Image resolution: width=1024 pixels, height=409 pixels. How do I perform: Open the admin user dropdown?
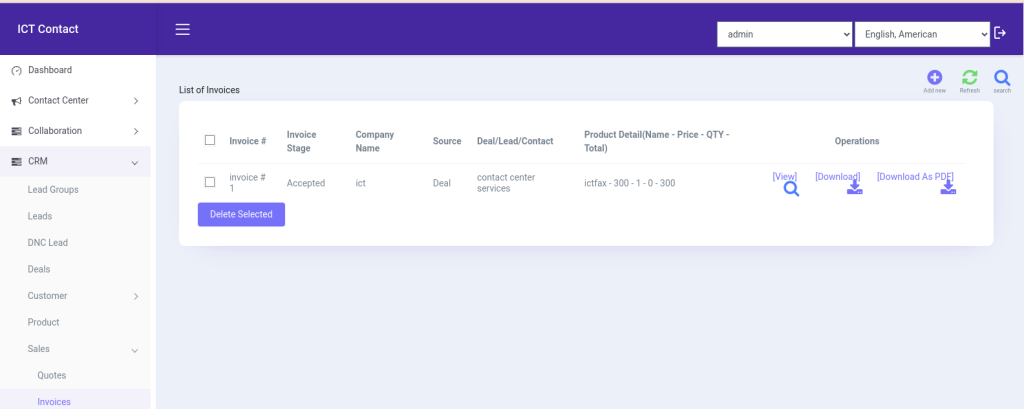point(784,35)
